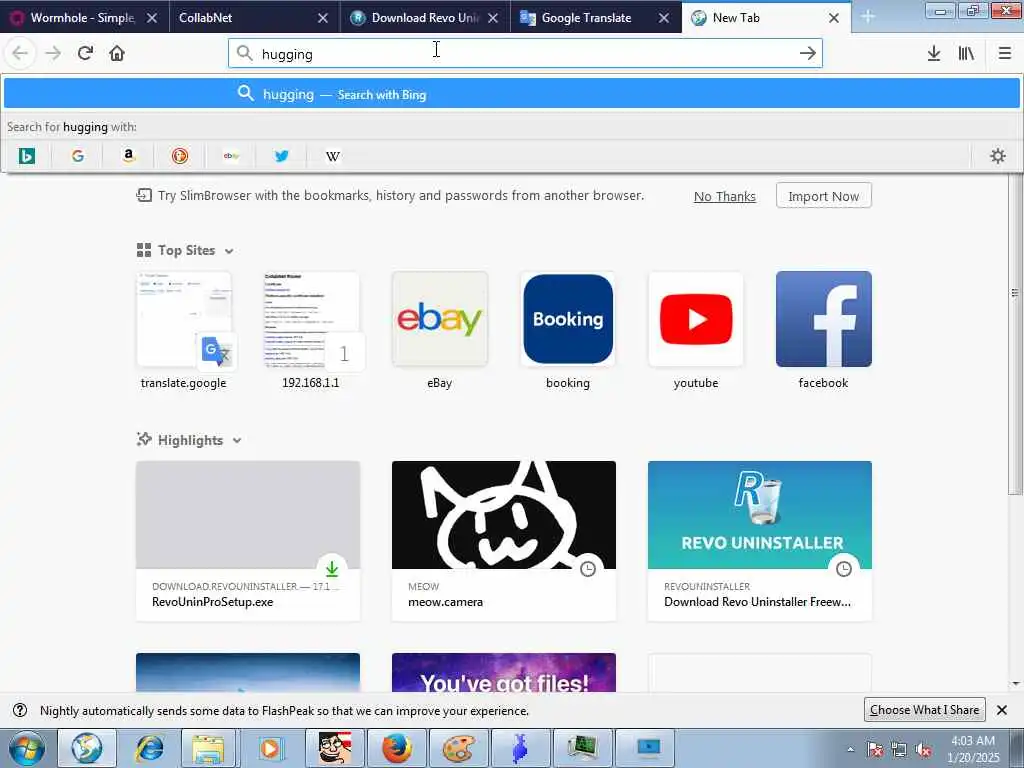Show hidden system tray icons
Viewport: 1024px width, 768px height.
tap(850, 750)
